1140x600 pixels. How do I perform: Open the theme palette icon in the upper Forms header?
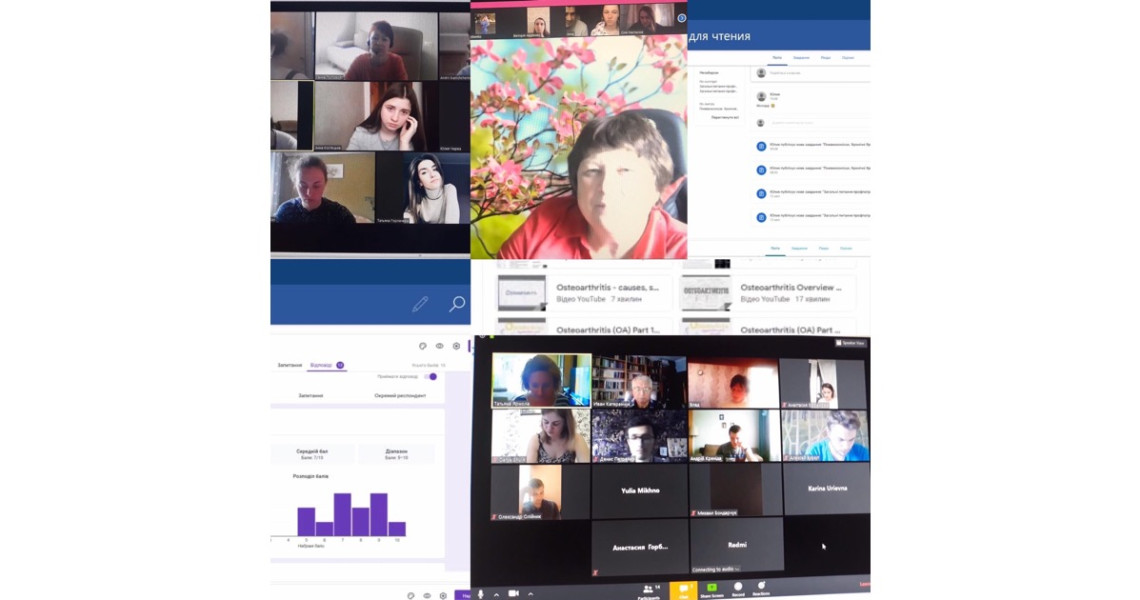[x=422, y=346]
